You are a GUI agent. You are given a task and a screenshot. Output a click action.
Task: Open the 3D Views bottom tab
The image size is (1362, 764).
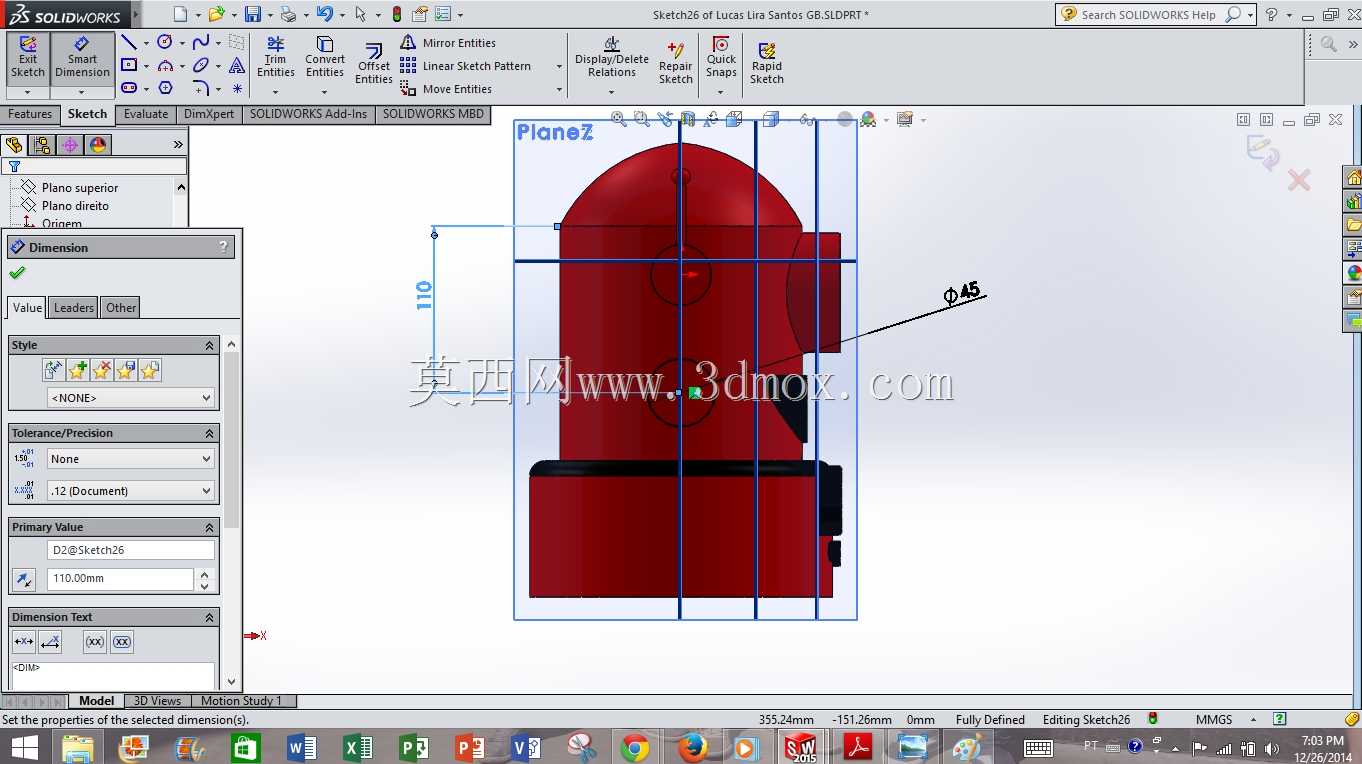coord(158,701)
